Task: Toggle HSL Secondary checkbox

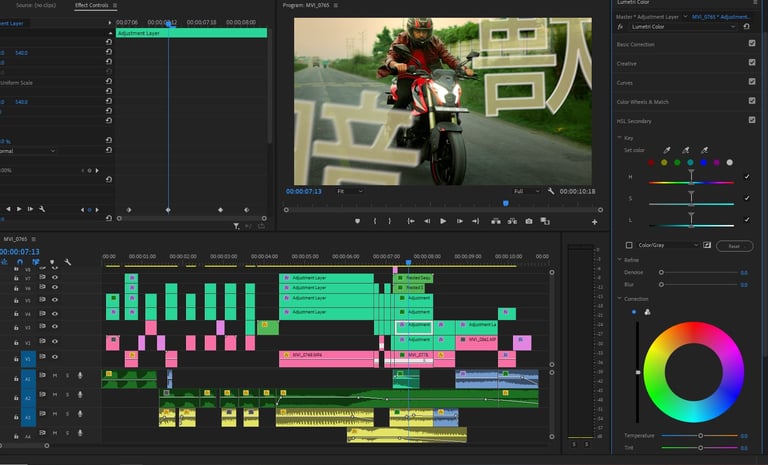Action: coord(752,120)
